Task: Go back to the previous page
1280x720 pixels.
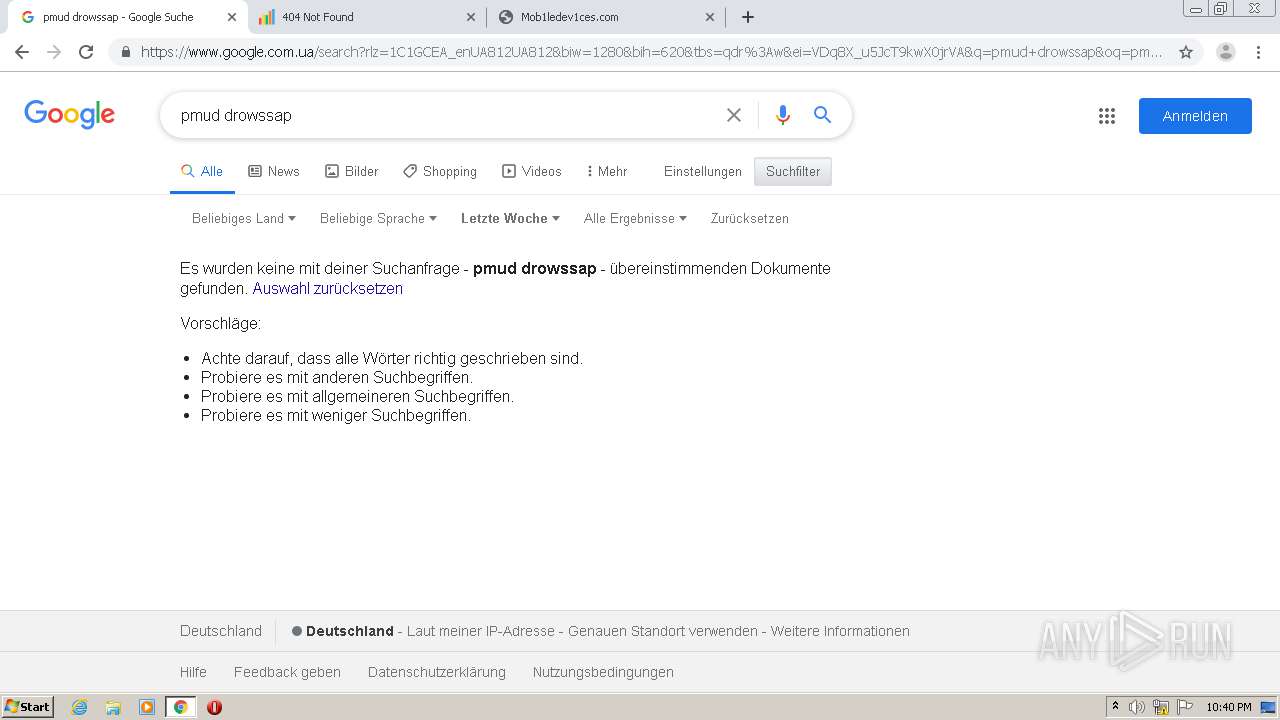Action: click(22, 52)
